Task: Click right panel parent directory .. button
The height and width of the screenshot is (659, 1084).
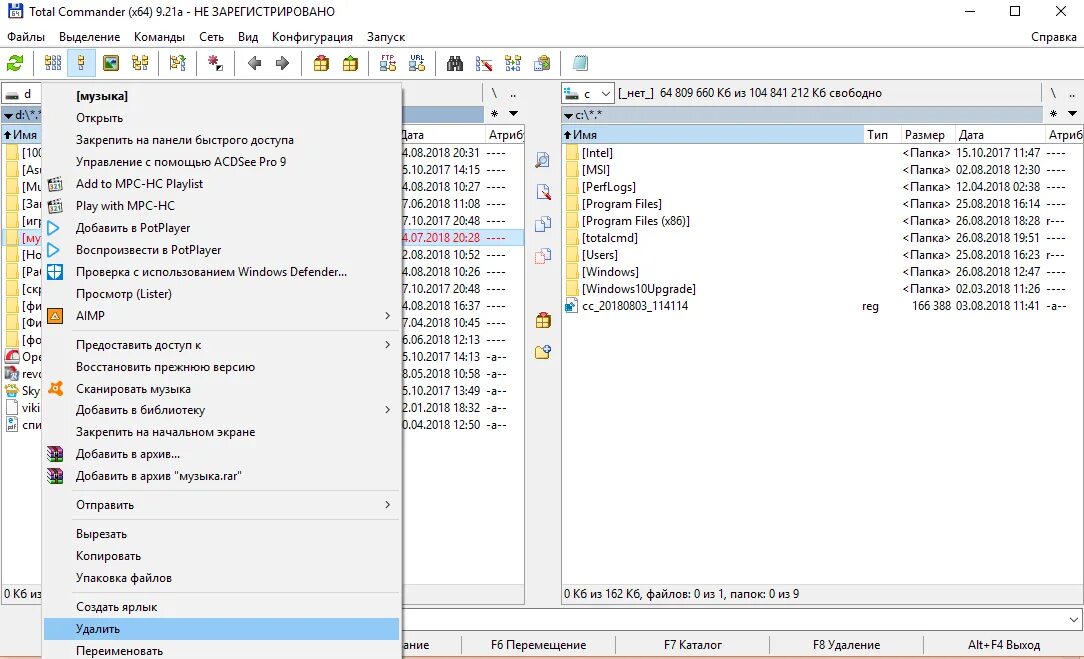Action: click(x=1072, y=93)
